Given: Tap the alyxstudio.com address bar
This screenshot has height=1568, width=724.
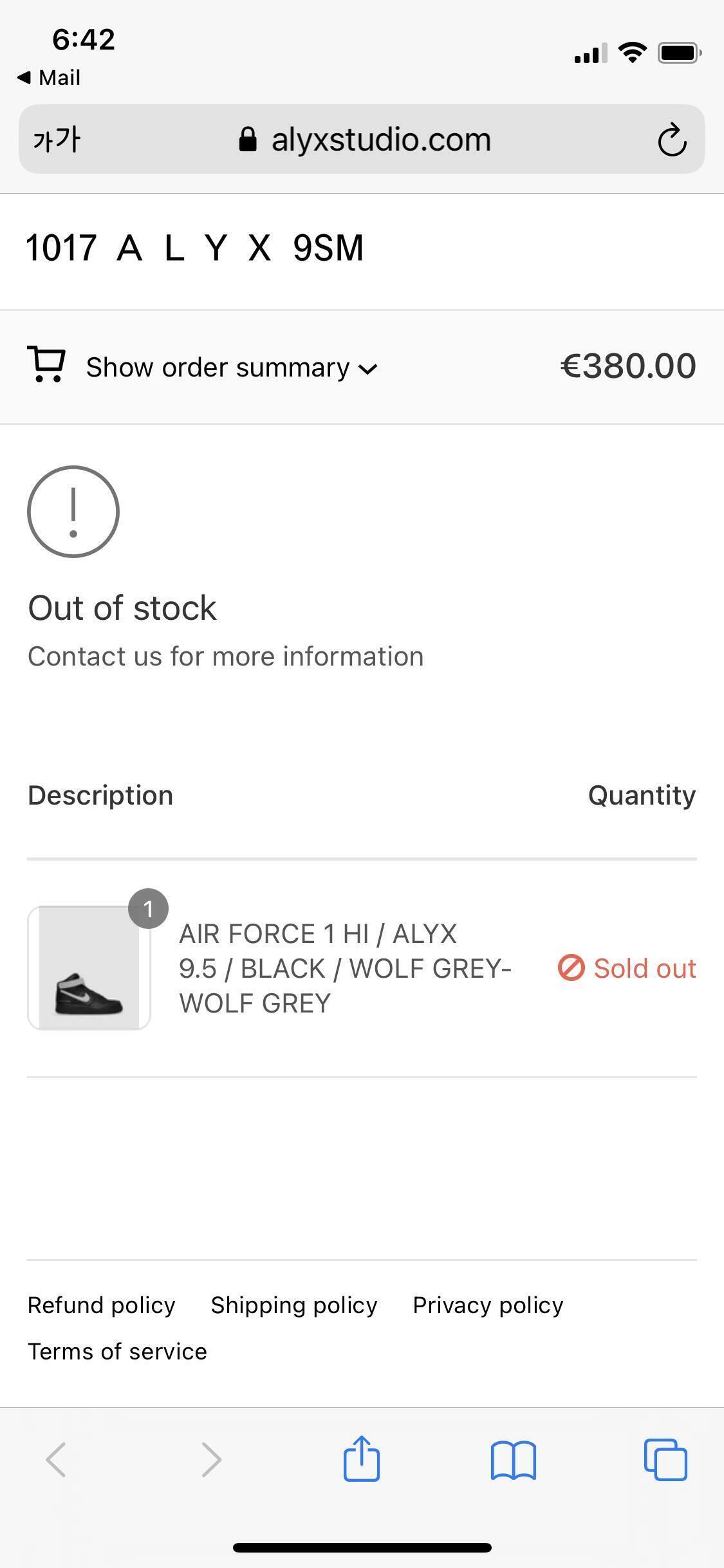Looking at the screenshot, I should tap(364, 140).
